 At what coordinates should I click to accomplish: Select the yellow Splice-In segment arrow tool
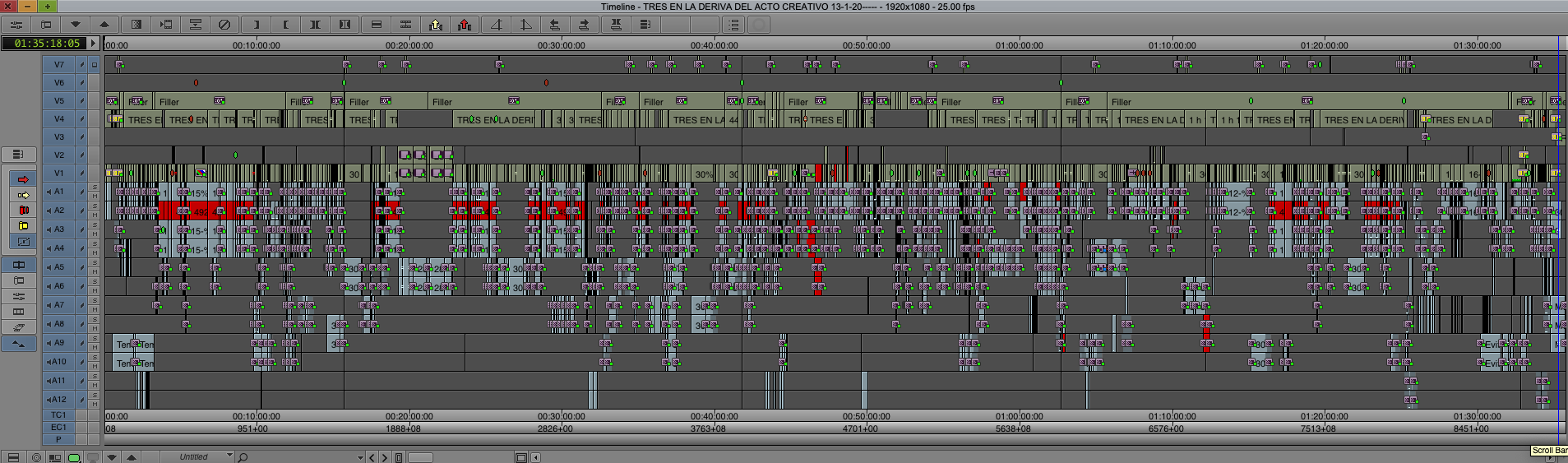(23, 195)
